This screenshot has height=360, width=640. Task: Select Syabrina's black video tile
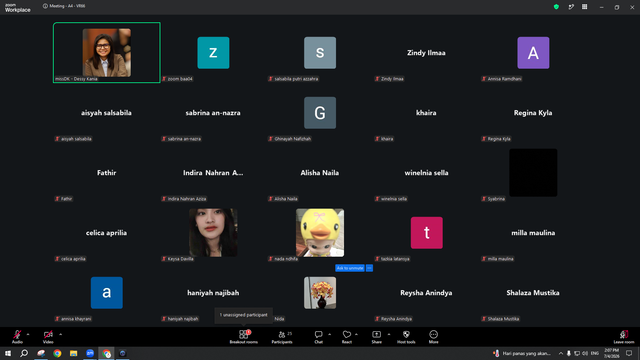[533, 173]
